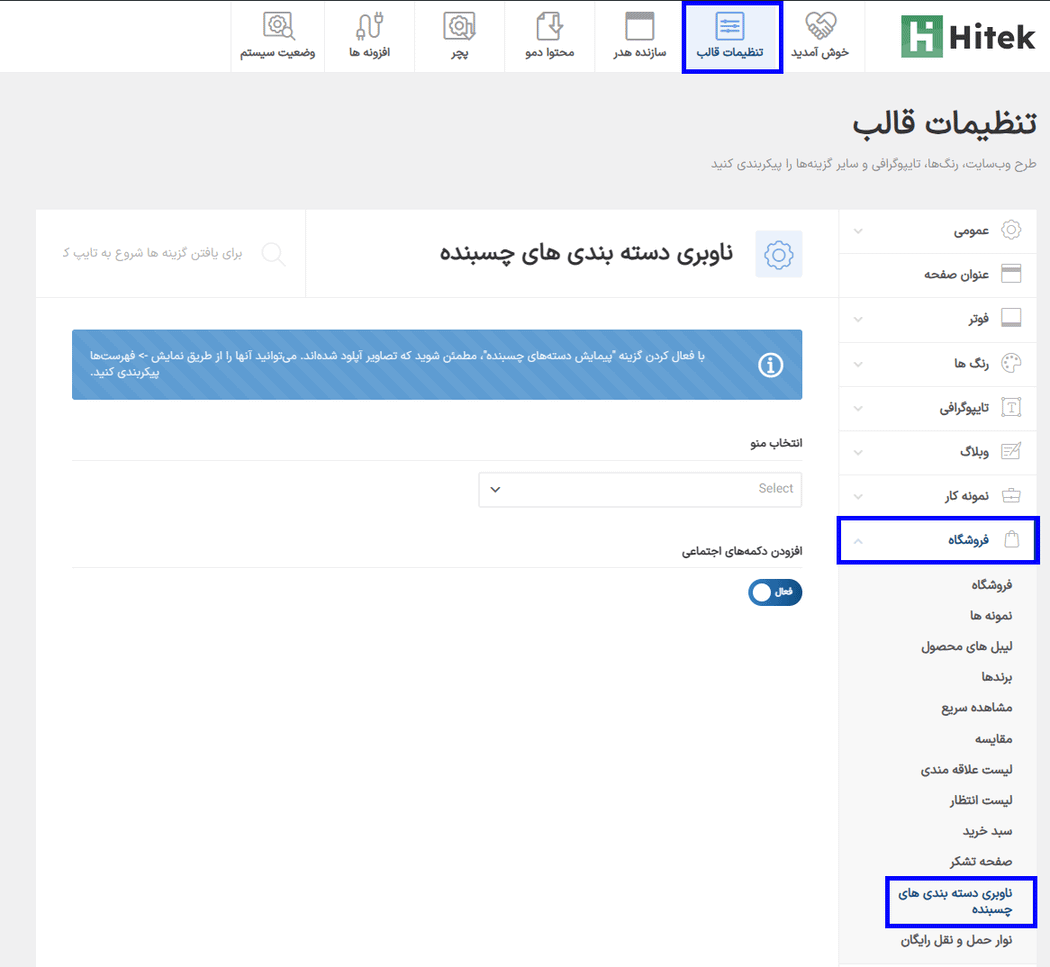Toggle افزودن دکمه‌های اجتماعی switch
Viewport: 1050px width, 967px height.
[775, 592]
